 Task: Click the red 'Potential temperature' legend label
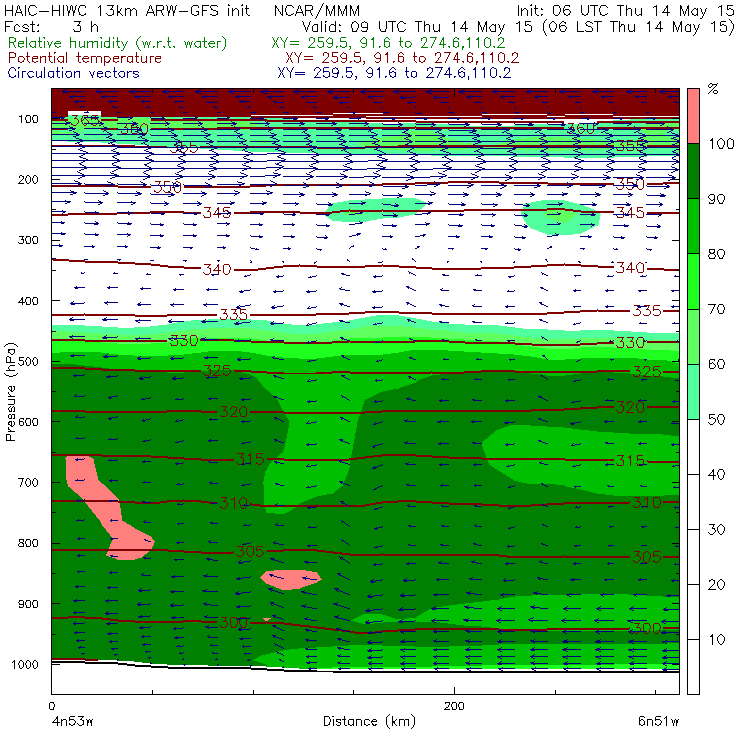coord(85,58)
